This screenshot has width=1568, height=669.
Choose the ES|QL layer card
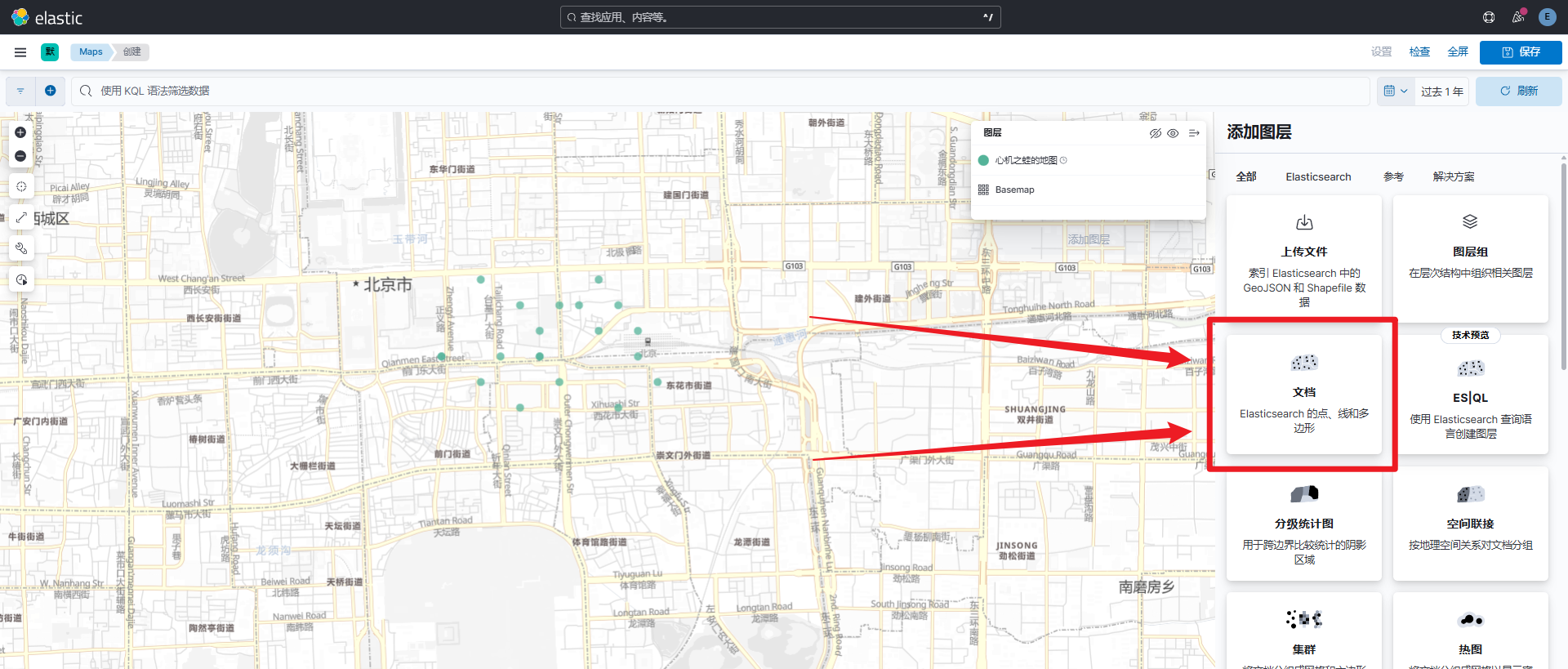pyautogui.click(x=1471, y=395)
